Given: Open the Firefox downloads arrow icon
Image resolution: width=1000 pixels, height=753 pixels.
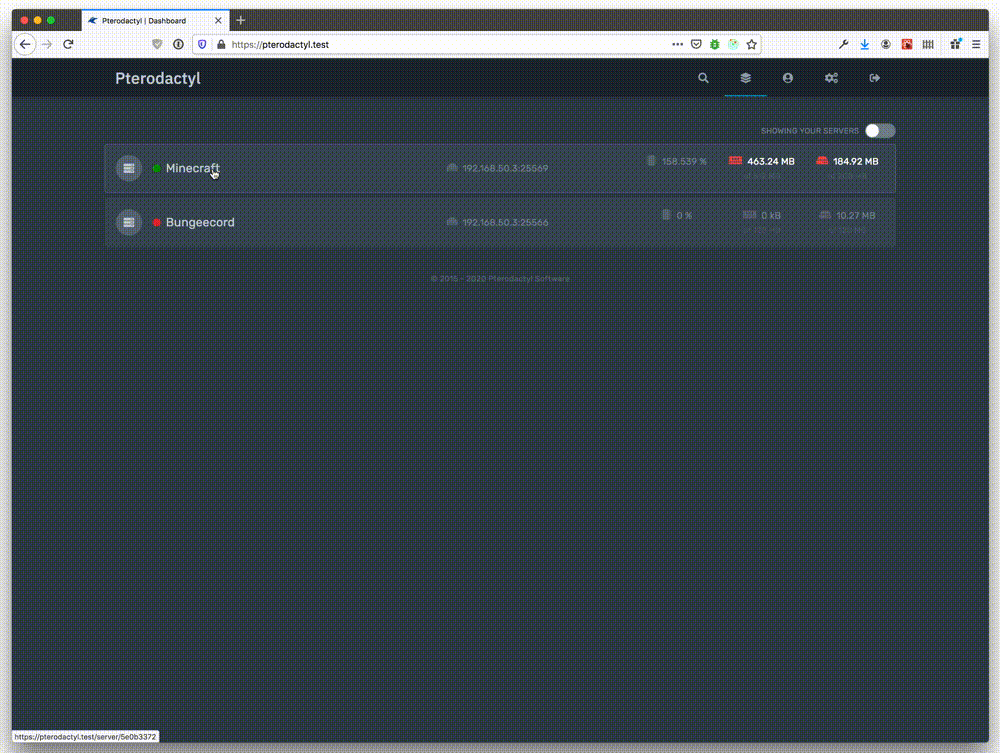Looking at the screenshot, I should click(x=865, y=44).
